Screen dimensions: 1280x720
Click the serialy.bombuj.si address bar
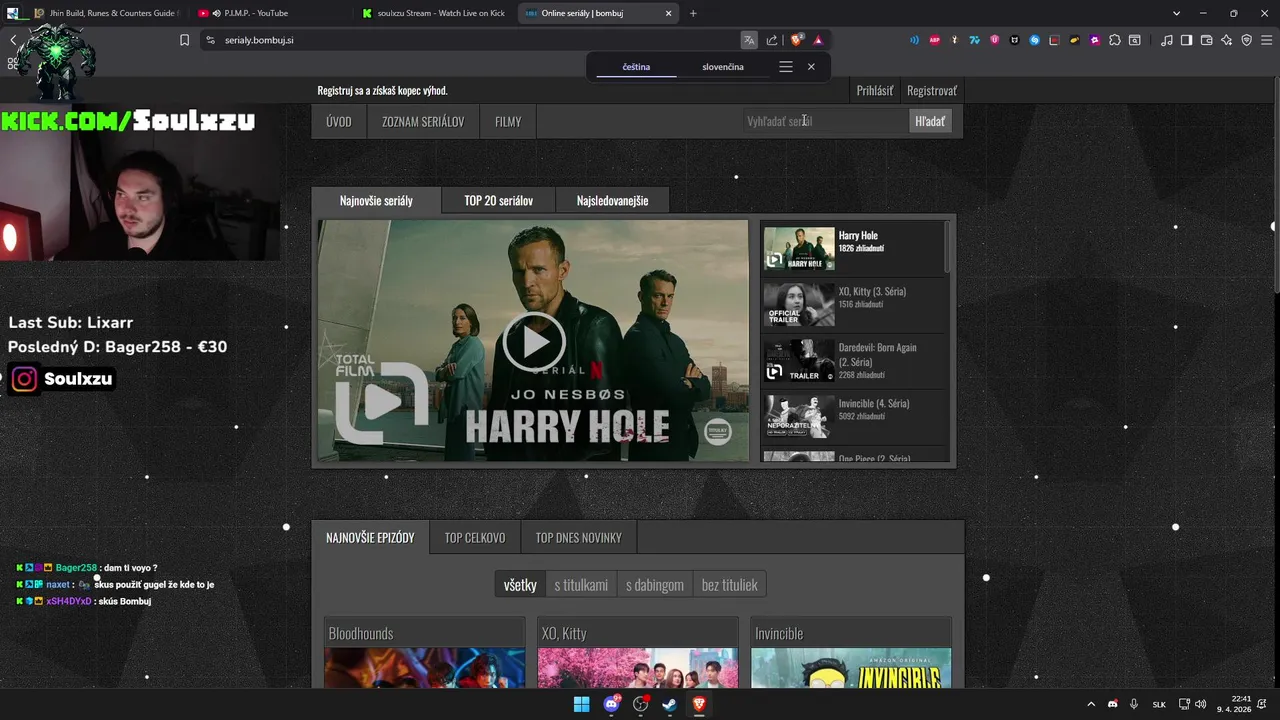click(x=470, y=40)
